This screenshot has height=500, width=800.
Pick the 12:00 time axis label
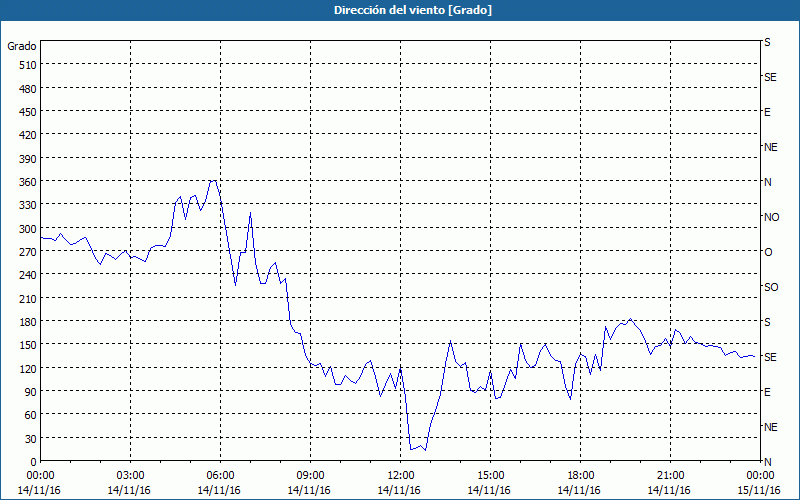click(x=401, y=476)
